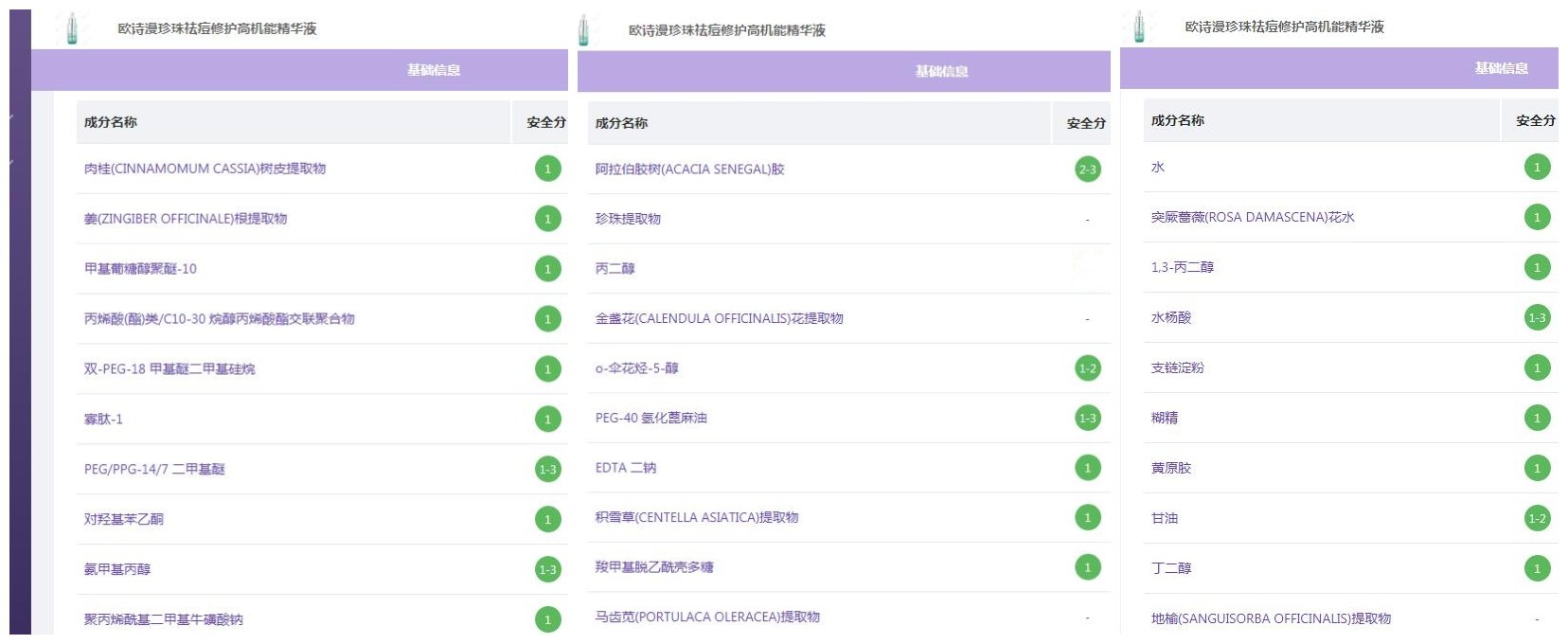Open the 肉桂(CINNAMOMUM CASSIA)树皮提取物 ingredient link

tap(205, 169)
